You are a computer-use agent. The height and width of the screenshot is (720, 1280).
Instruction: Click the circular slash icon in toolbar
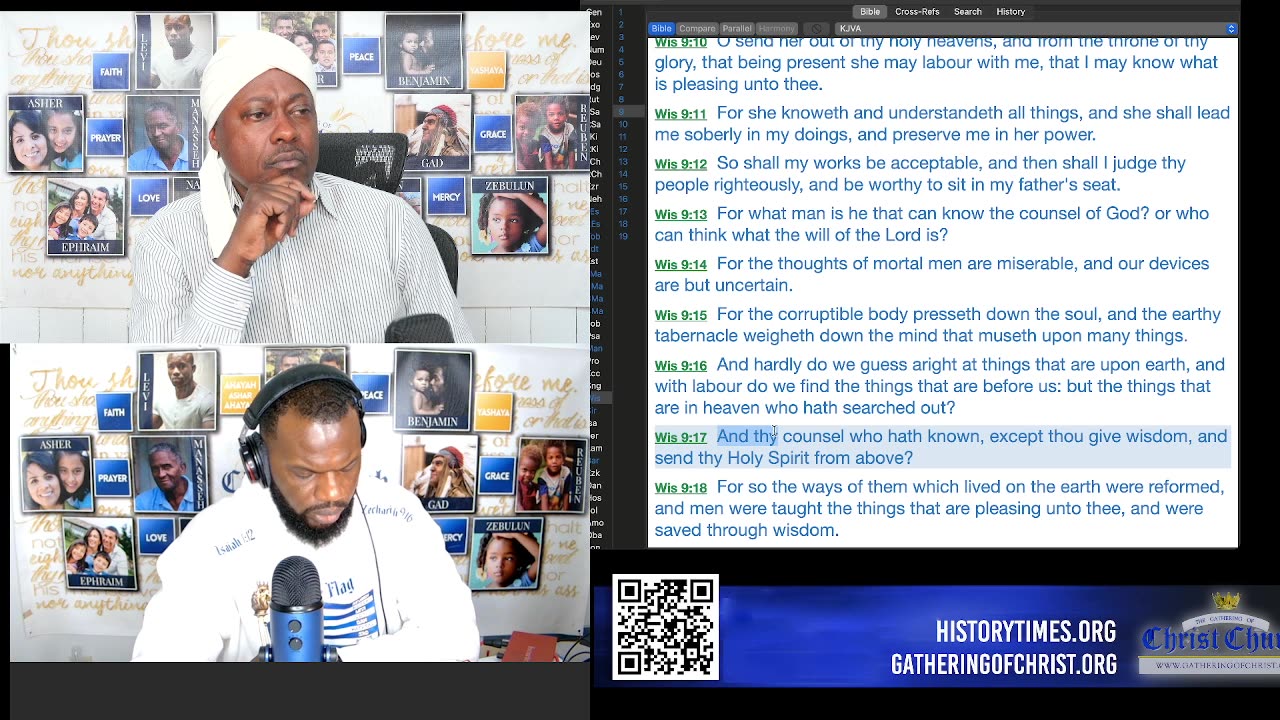coord(816,29)
